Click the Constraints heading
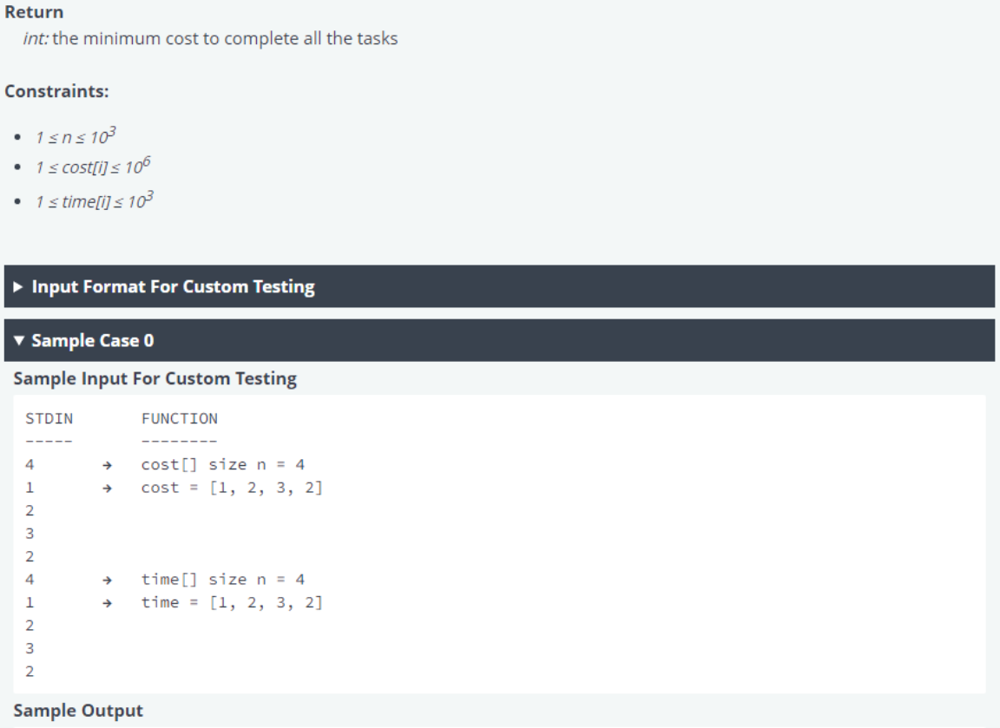1000x728 pixels. (57, 91)
